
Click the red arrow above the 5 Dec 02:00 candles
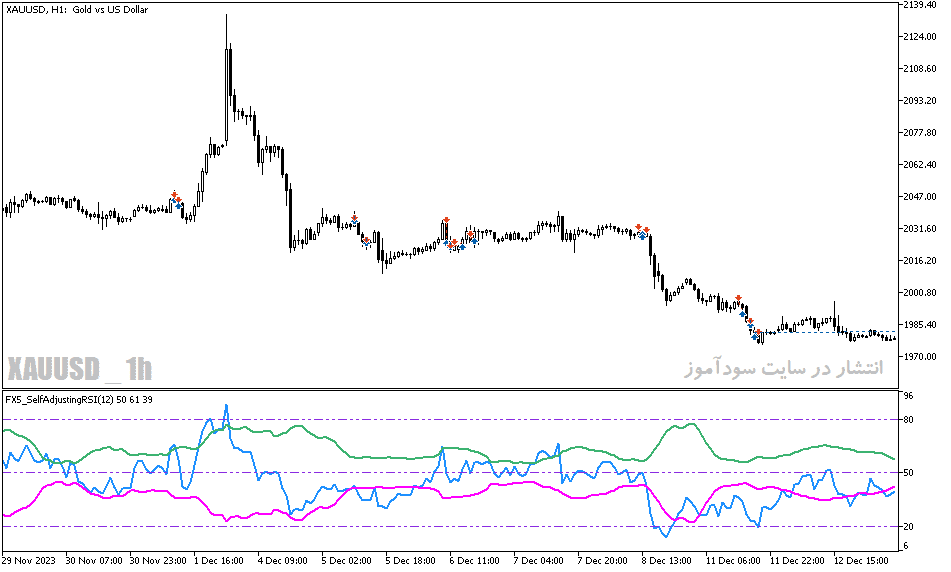[354, 217]
